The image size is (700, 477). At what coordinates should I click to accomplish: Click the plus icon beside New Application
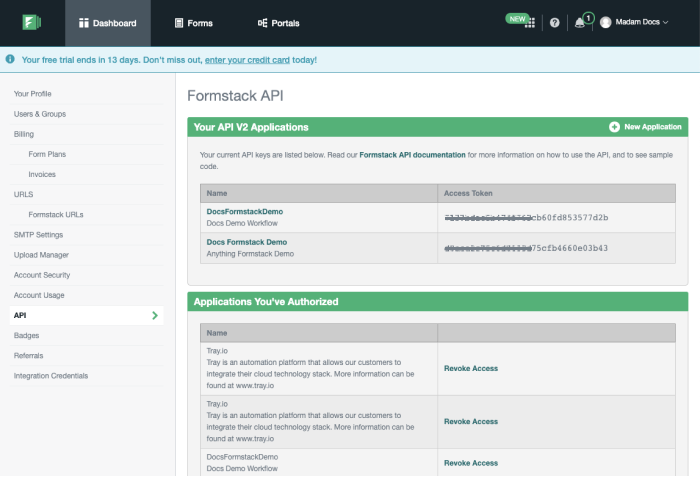614,127
